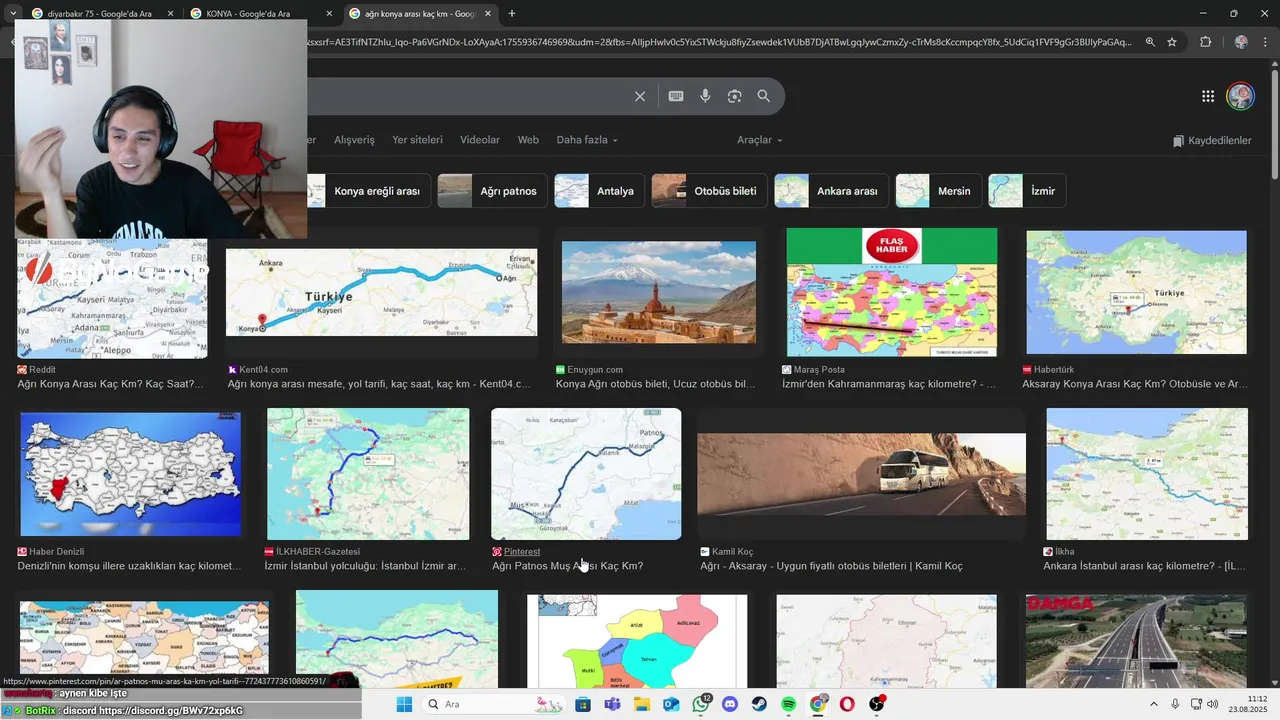Select the "Alışveriş" search filter

(x=354, y=140)
